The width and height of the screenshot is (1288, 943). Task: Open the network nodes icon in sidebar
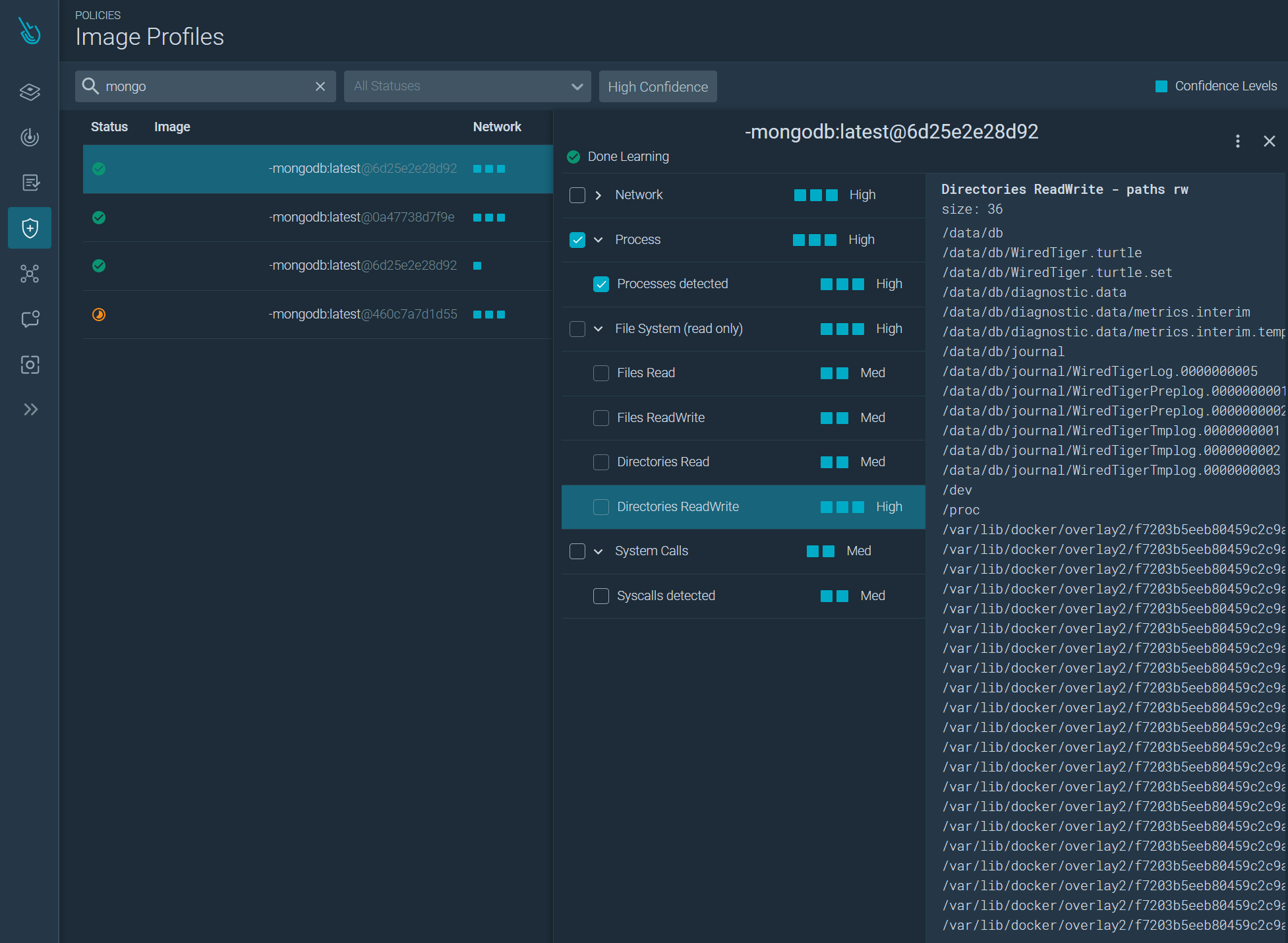click(30, 274)
